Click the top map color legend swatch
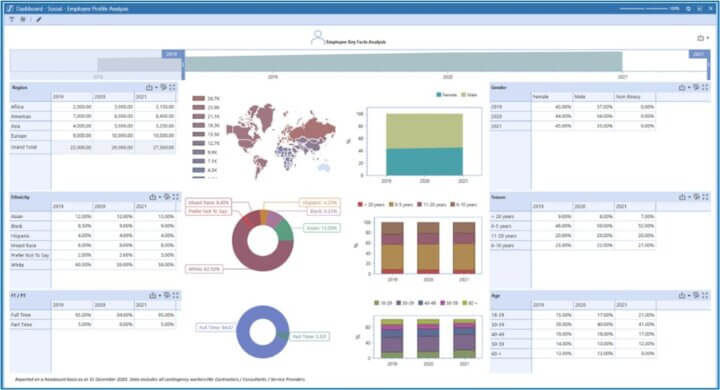 point(198,98)
